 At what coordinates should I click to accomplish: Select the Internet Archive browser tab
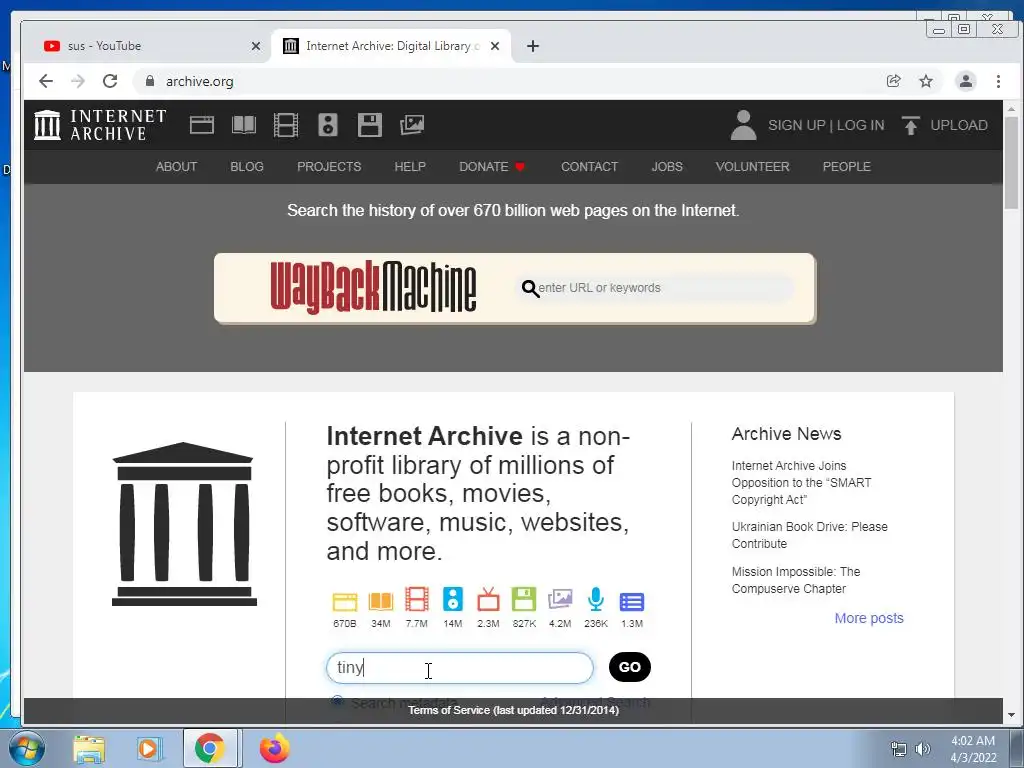click(392, 46)
